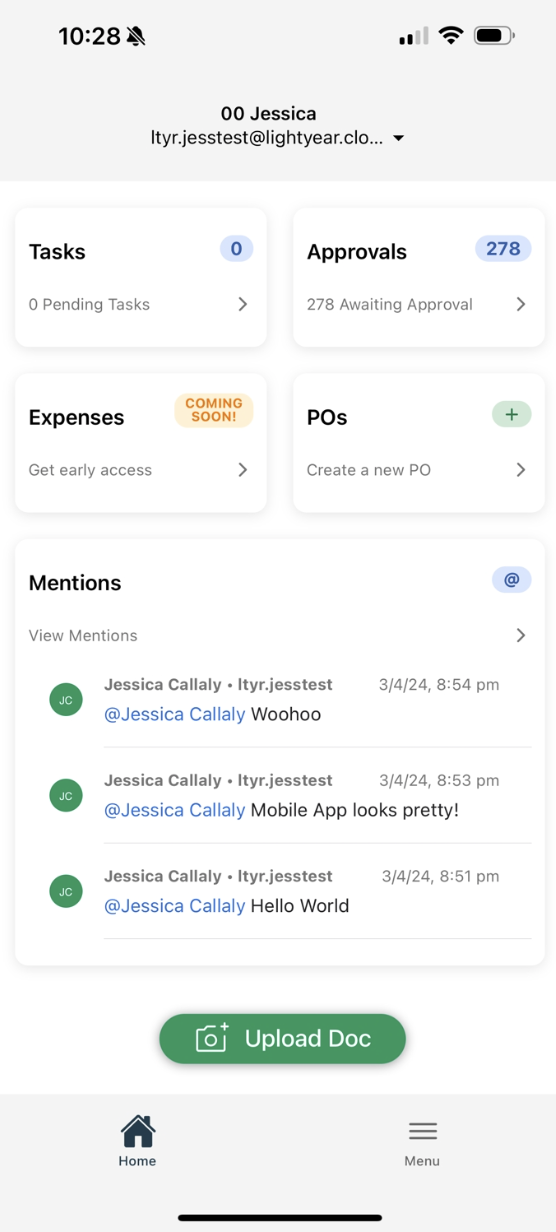Expand the account dropdown arrow by email
The height and width of the screenshot is (1232, 556).
399,139
